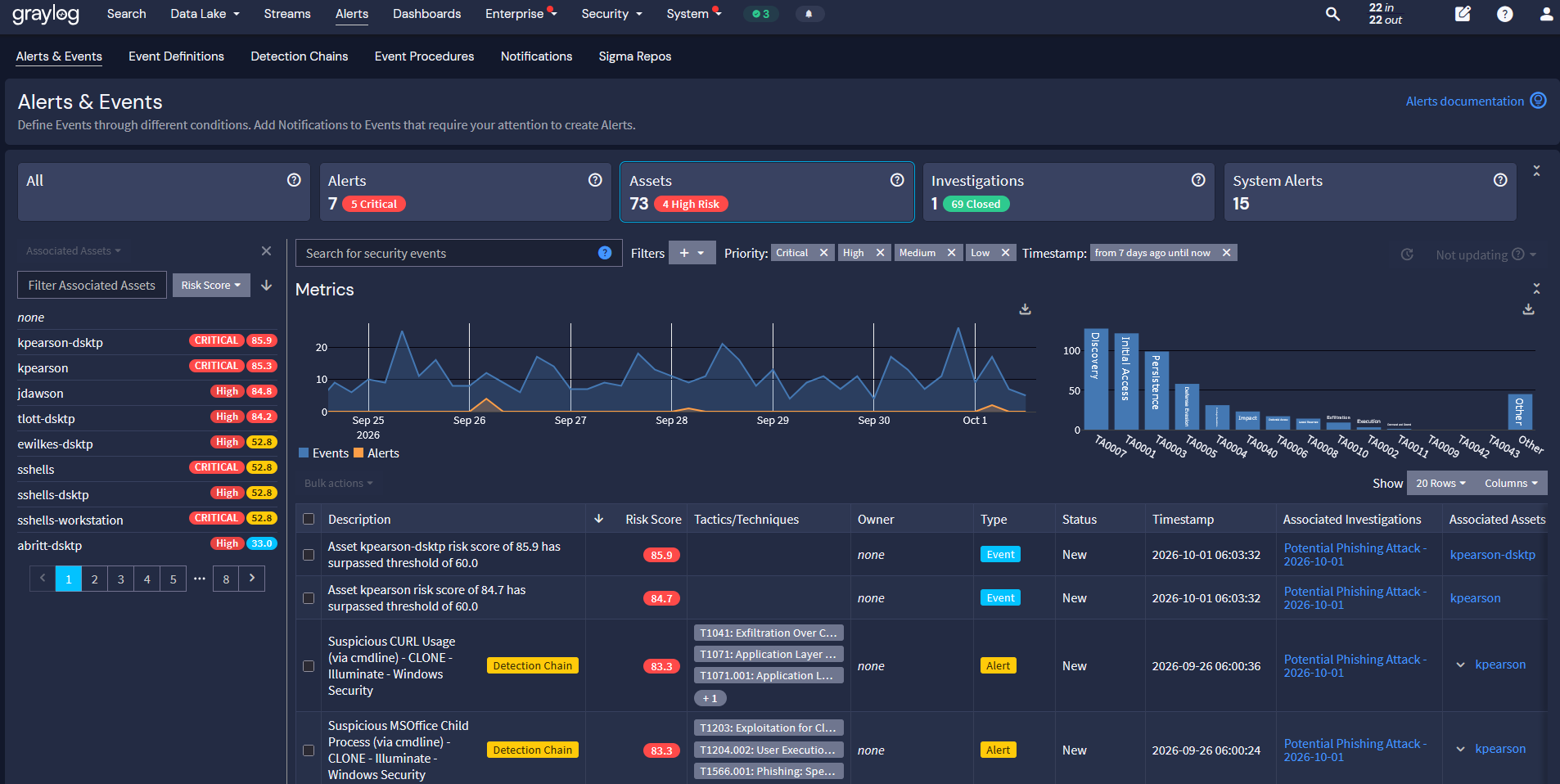
Task: Sort the table by the description arrow
Action: (598, 519)
